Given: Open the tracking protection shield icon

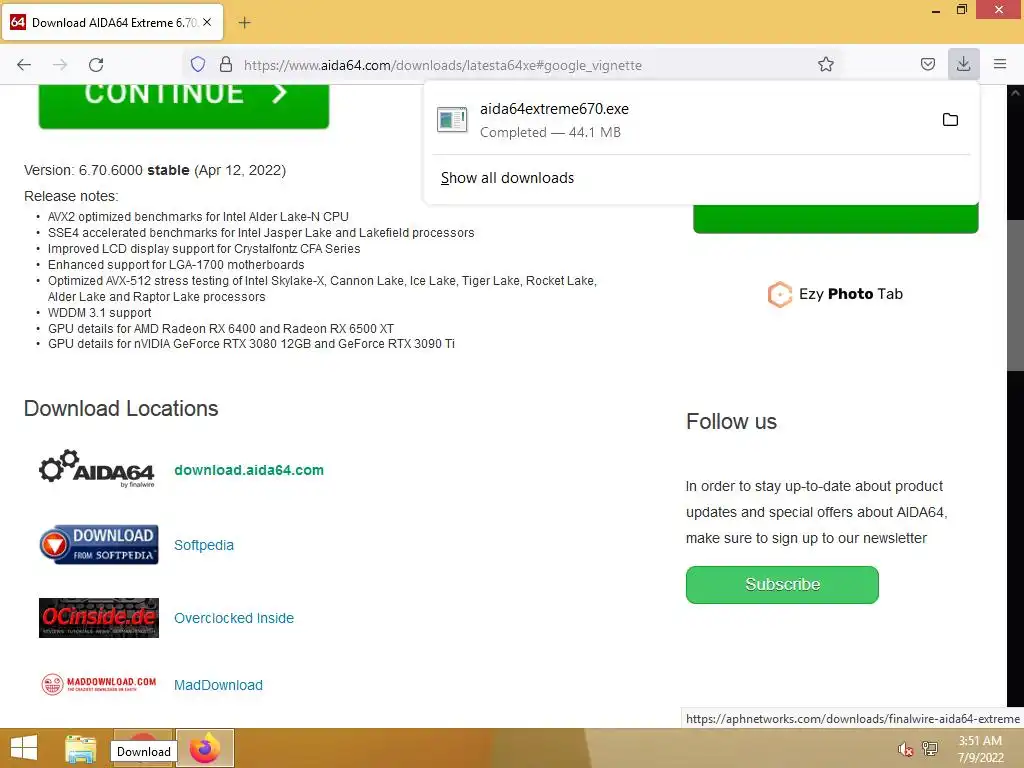Looking at the screenshot, I should click(x=198, y=64).
